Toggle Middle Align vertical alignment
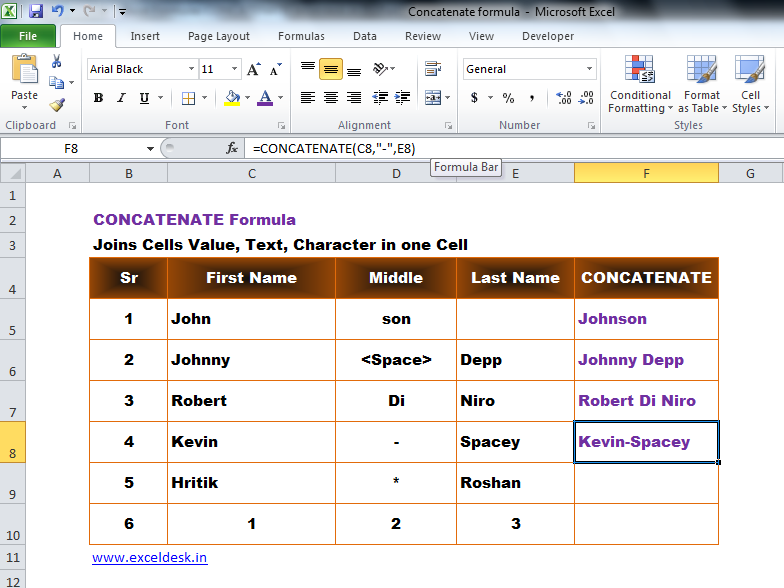Image resolution: width=784 pixels, height=588 pixels. click(x=330, y=68)
